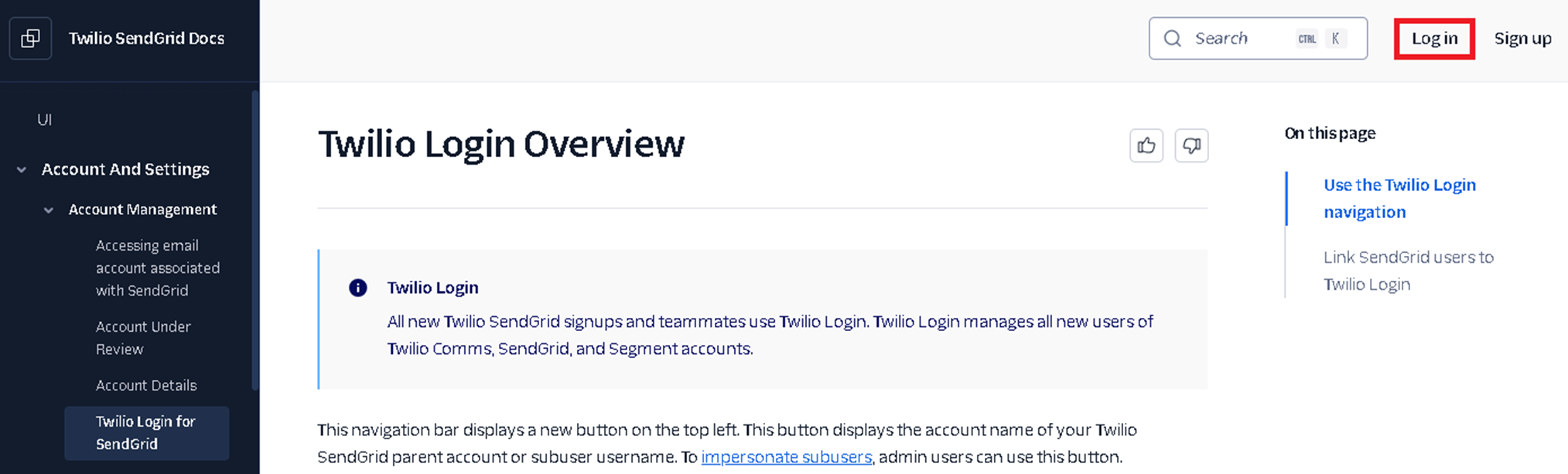
Task: Collapse the Account And Settings section
Action: (x=22, y=169)
